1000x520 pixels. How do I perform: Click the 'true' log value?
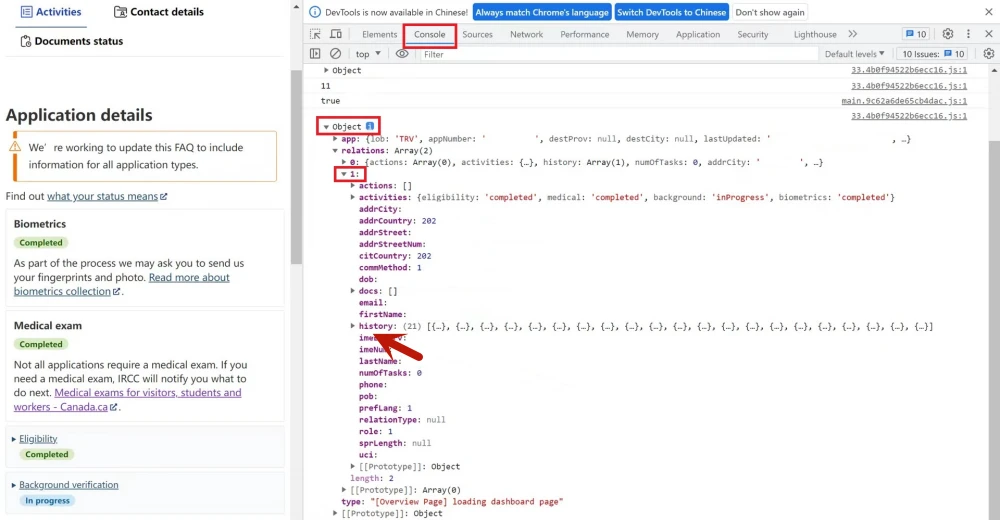(x=330, y=101)
